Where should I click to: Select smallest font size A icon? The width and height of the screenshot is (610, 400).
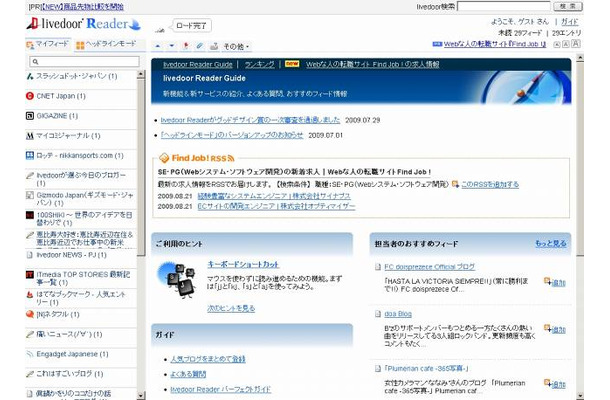click(557, 44)
